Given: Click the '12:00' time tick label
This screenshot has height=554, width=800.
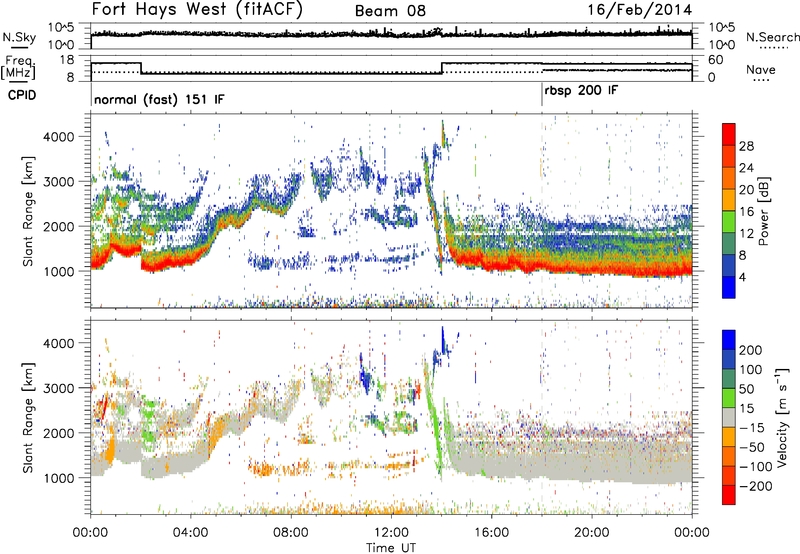Looking at the screenshot, I should click(391, 533).
